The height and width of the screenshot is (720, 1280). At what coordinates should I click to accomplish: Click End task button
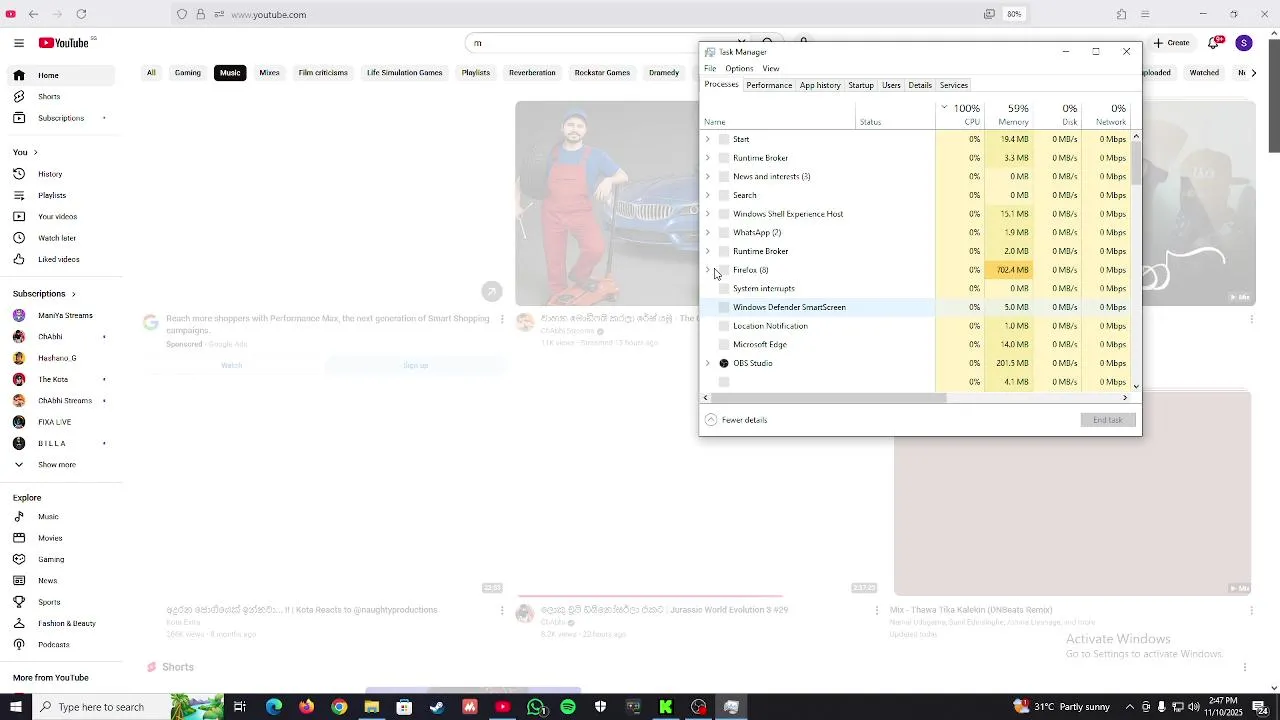(1108, 420)
